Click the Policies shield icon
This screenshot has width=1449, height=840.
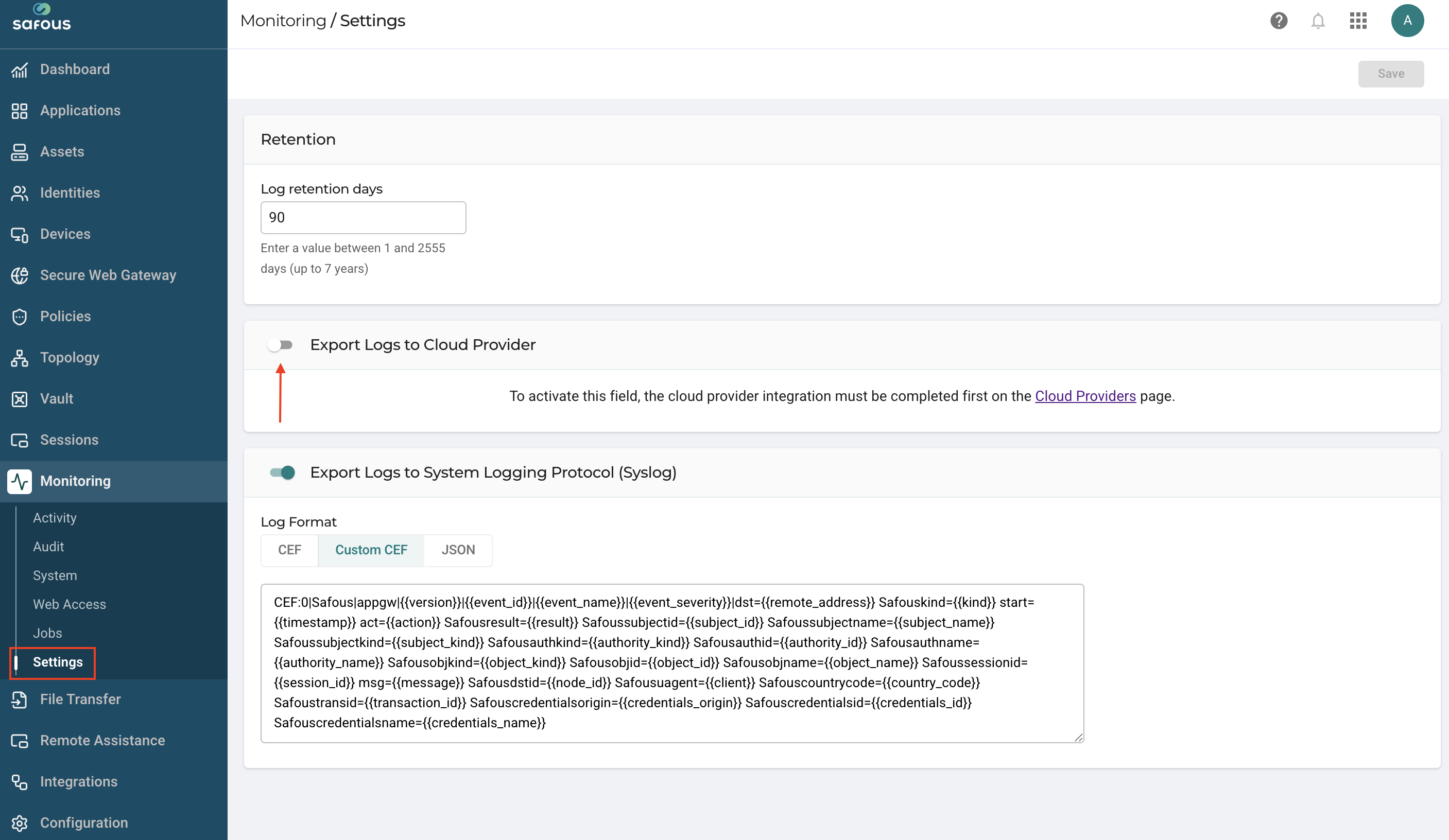[x=20, y=317]
